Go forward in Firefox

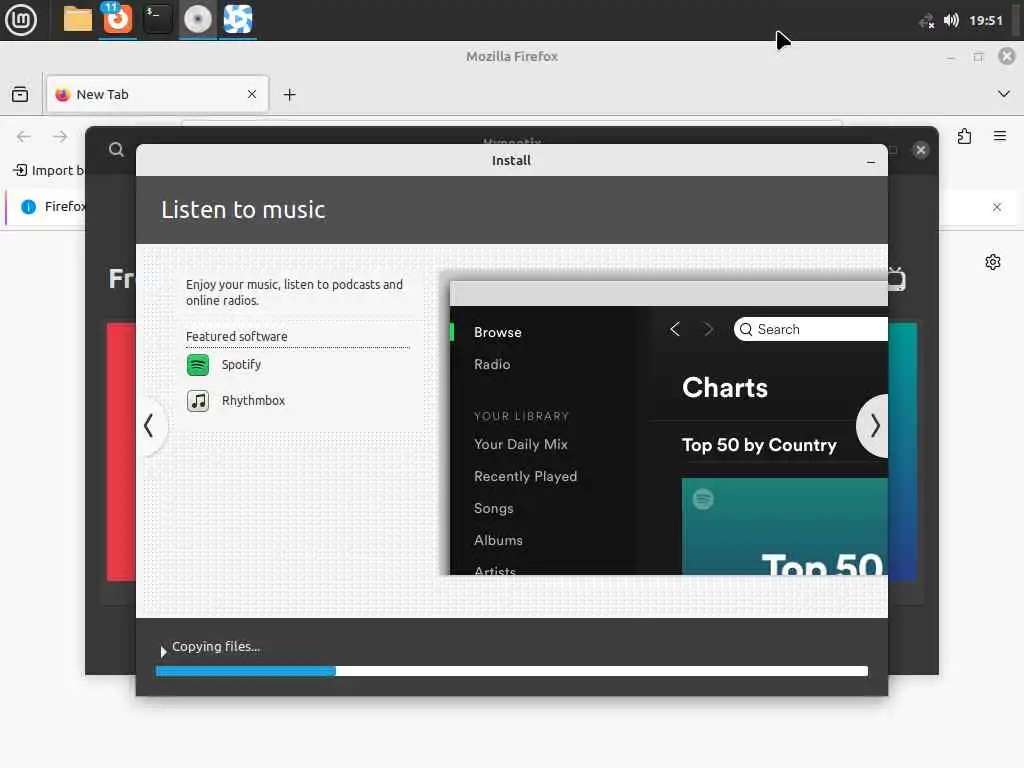pos(60,136)
